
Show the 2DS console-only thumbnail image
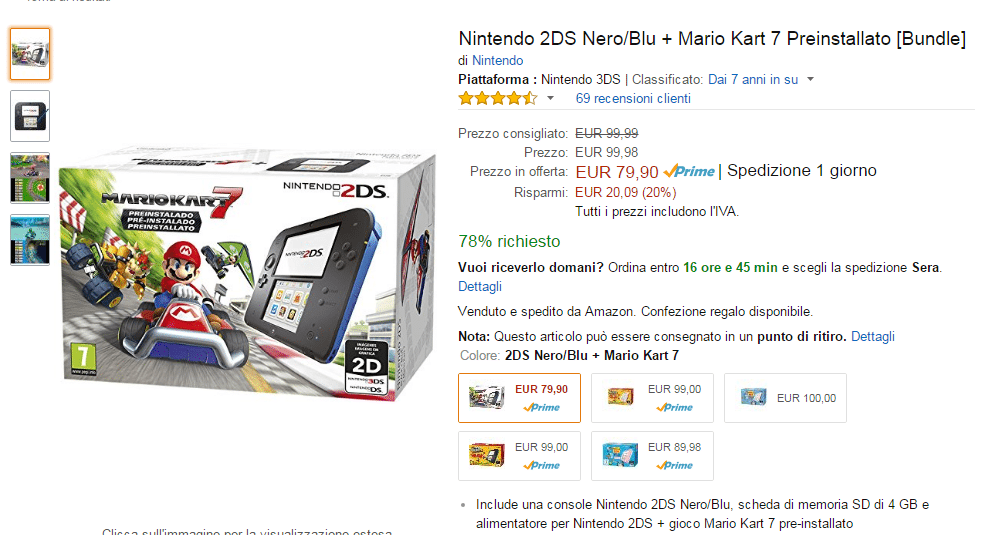[30, 116]
